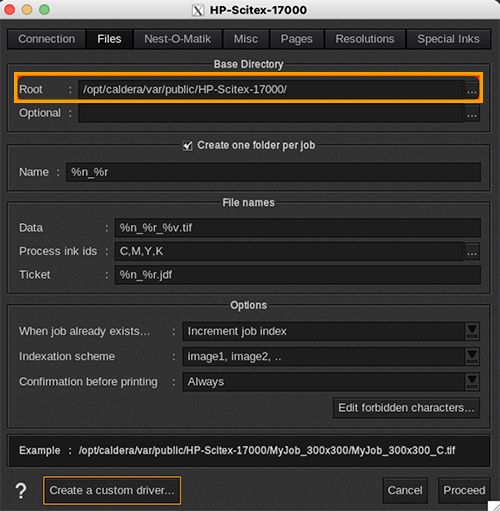Click the X11 icon in title bar
Screen dimensions: 500x511
(198, 10)
